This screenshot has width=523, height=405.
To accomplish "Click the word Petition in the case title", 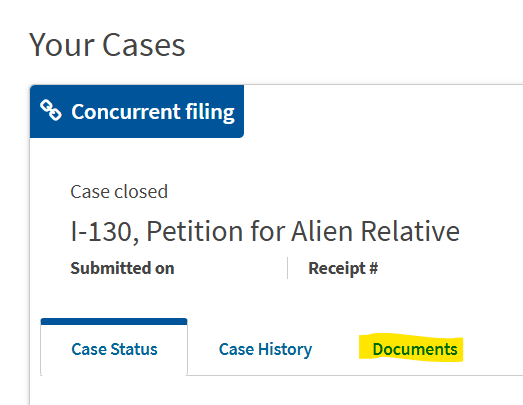I will point(194,231).
